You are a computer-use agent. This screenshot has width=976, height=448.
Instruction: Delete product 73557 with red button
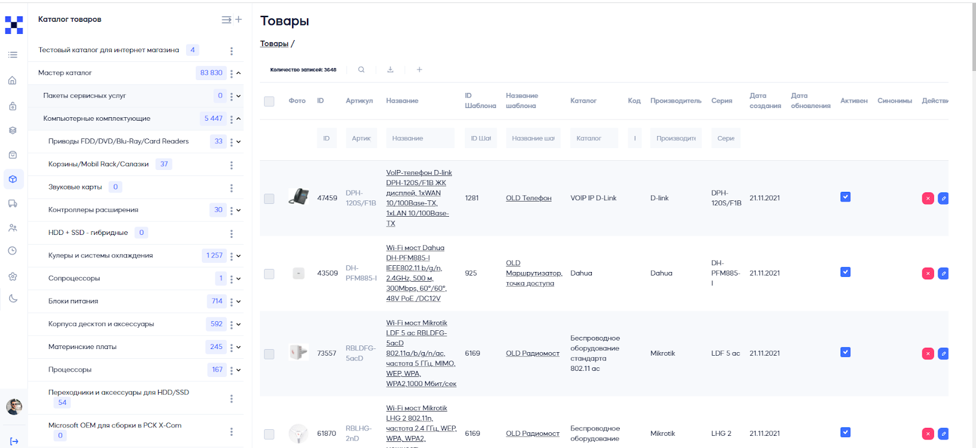(927, 354)
